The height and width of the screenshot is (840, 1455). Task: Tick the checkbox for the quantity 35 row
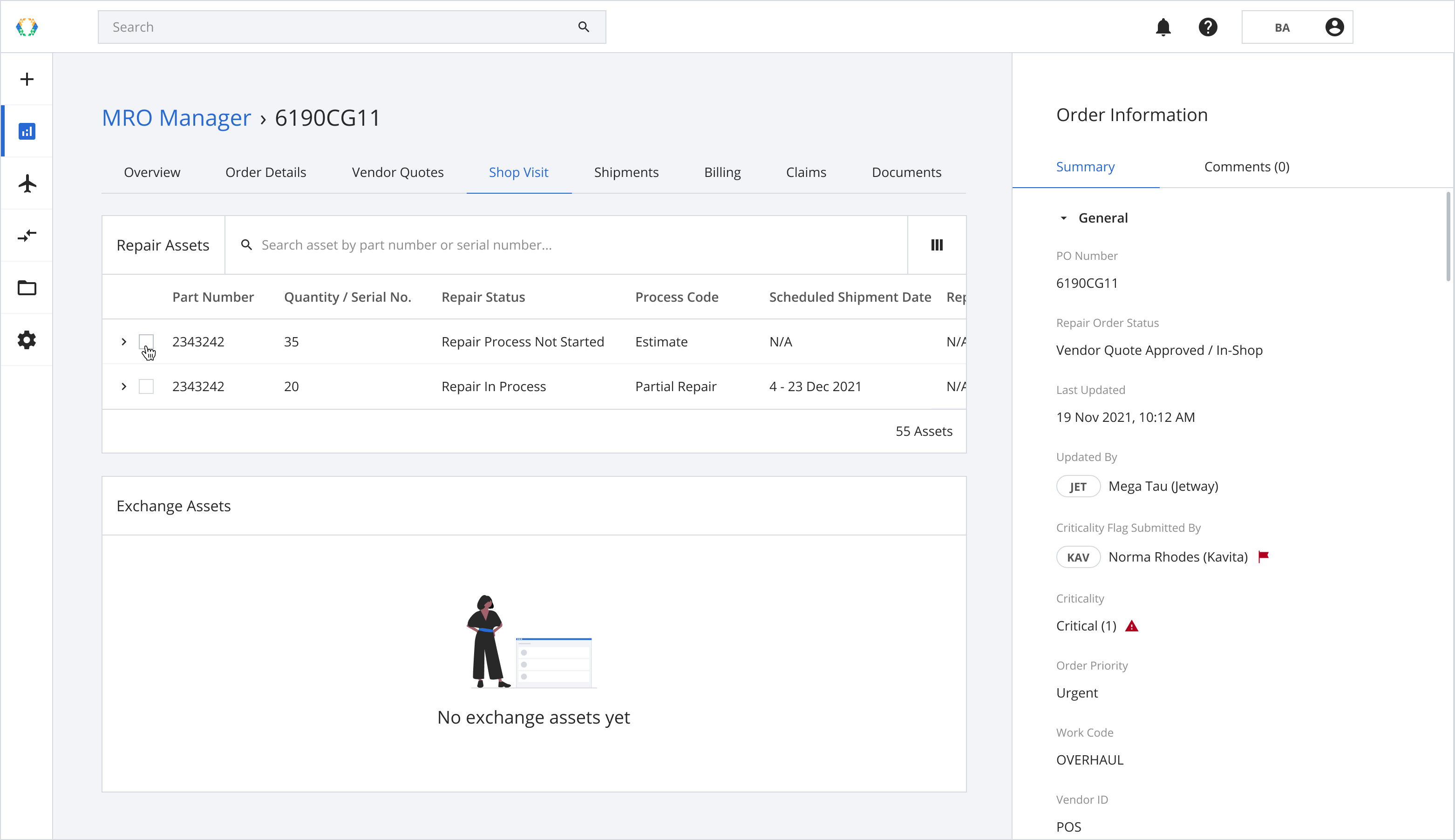[146, 341]
